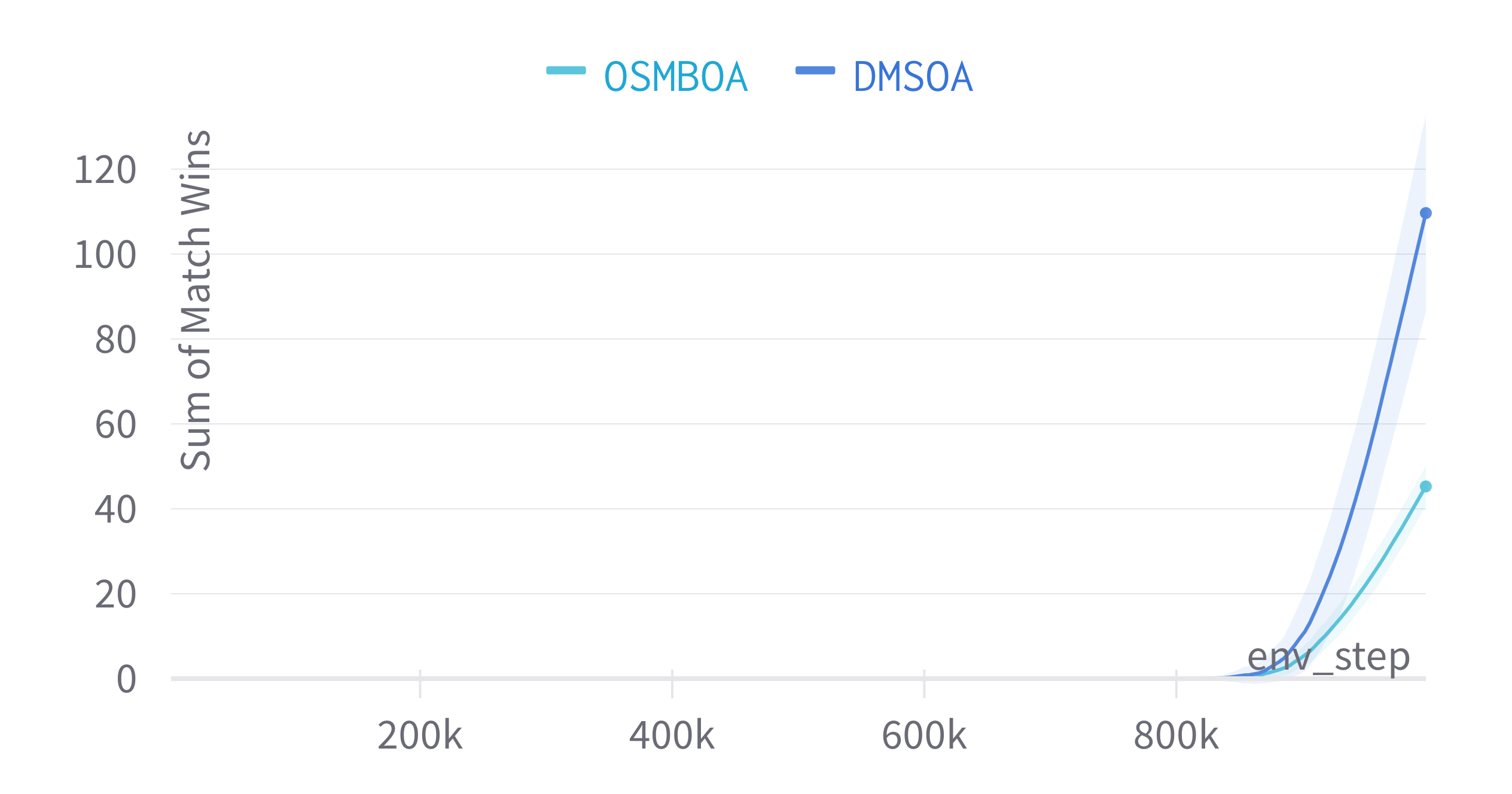Click the 'env_step' x-axis title

pyautogui.click(x=1328, y=657)
